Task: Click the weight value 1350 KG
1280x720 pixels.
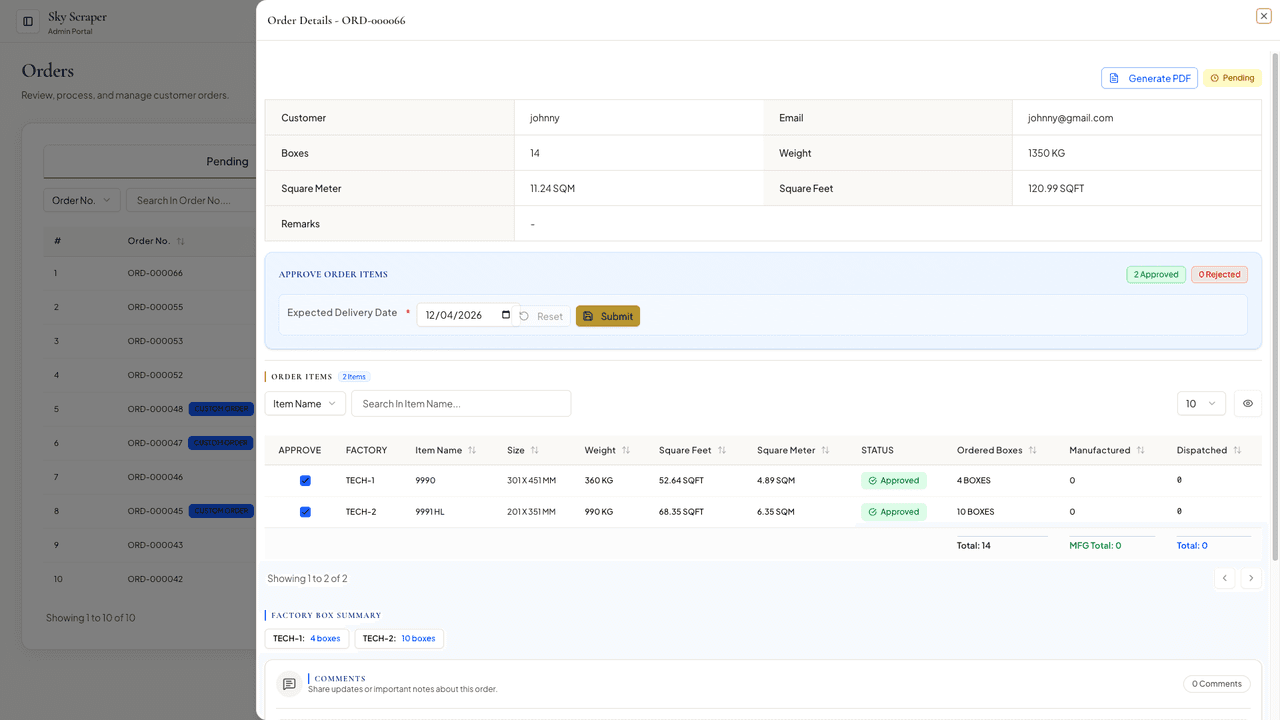Action: point(1046,153)
